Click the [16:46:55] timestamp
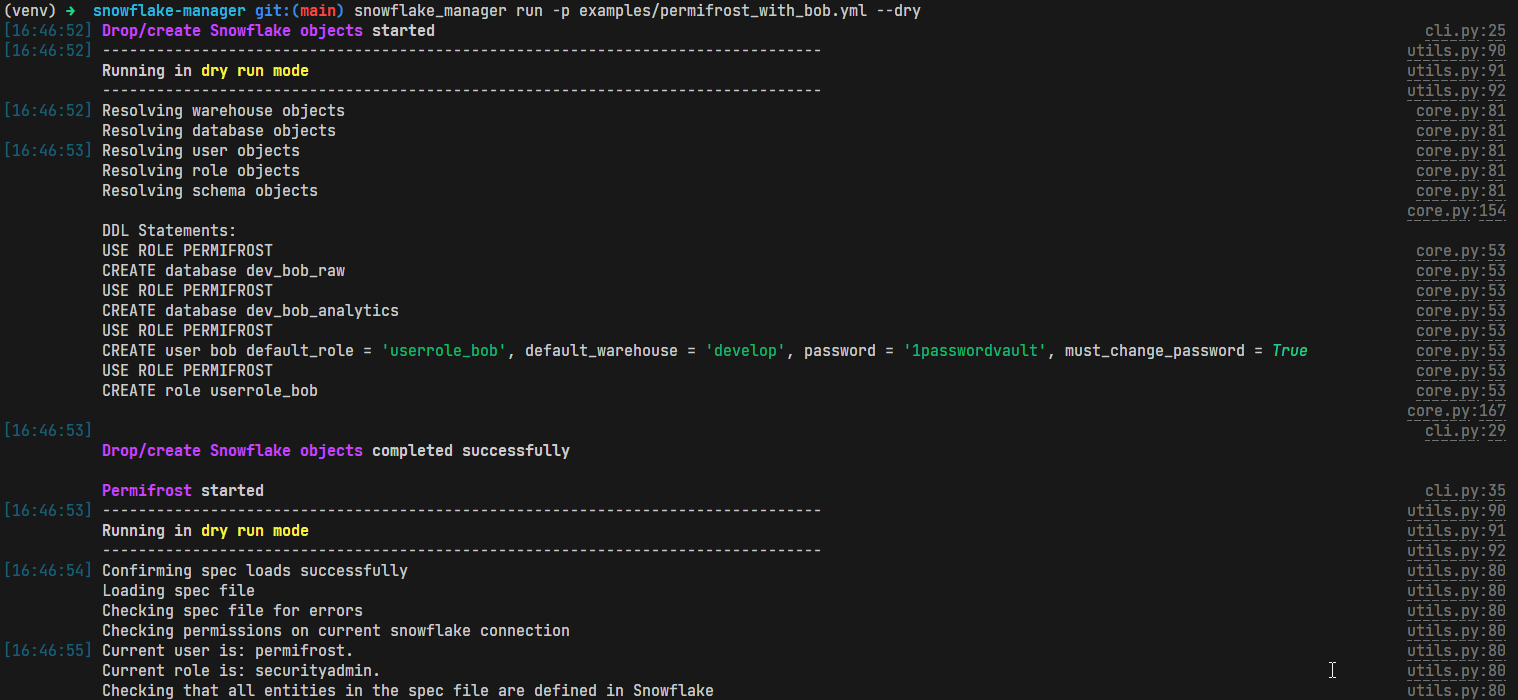The width and height of the screenshot is (1518, 700). click(x=48, y=651)
